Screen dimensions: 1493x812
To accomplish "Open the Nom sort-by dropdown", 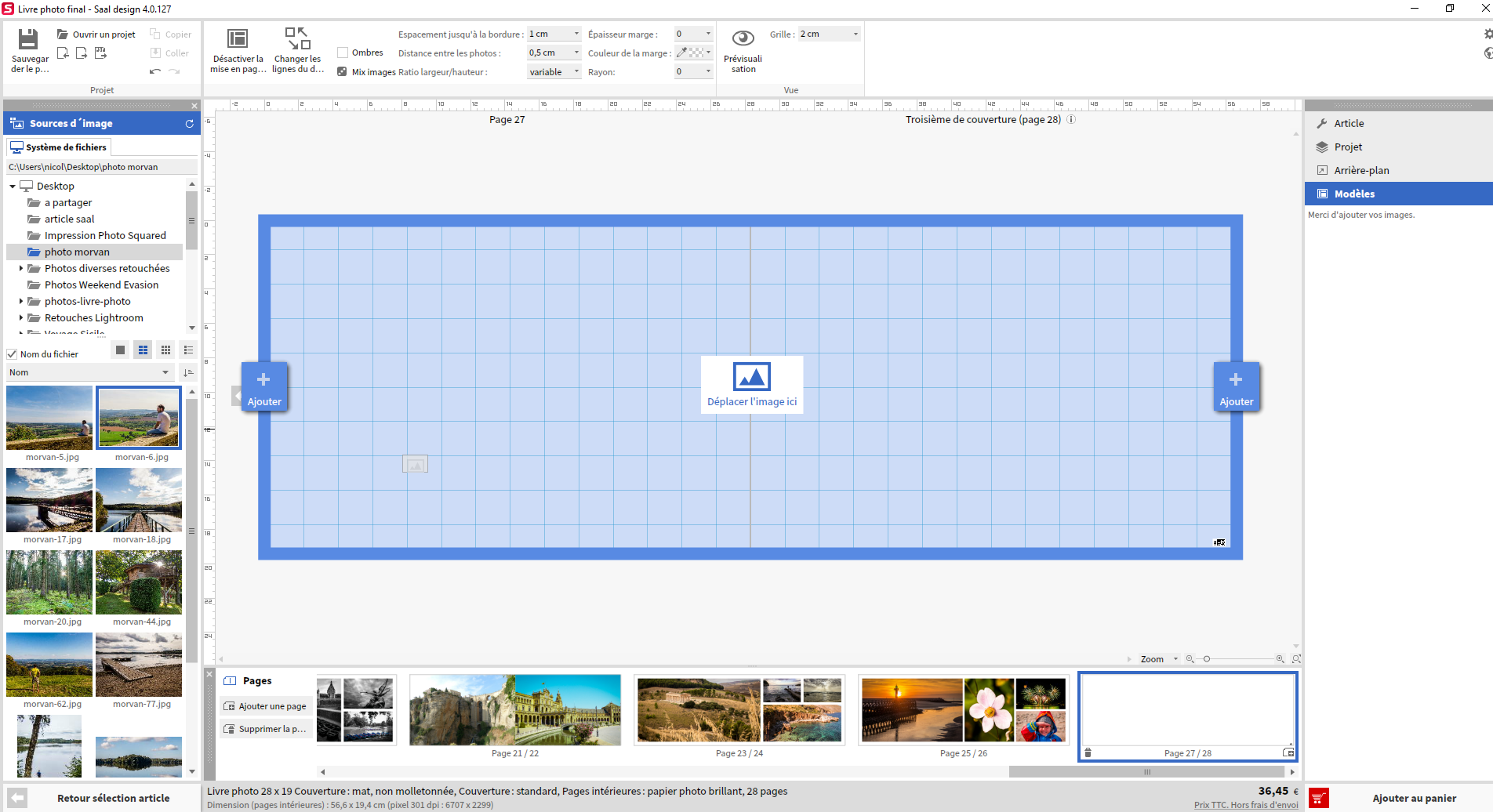I will click(x=89, y=372).
